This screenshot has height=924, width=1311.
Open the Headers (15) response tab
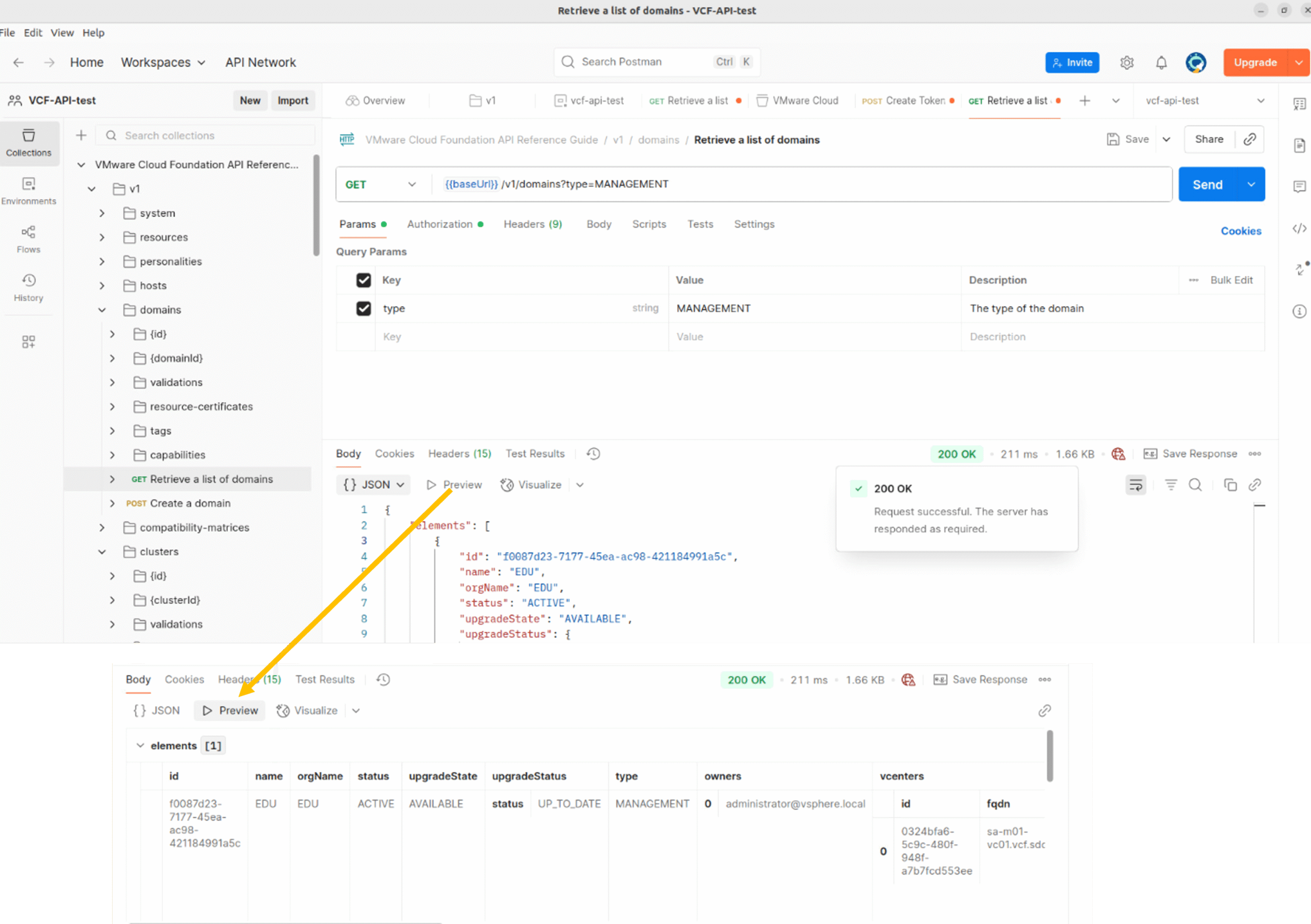coord(459,453)
